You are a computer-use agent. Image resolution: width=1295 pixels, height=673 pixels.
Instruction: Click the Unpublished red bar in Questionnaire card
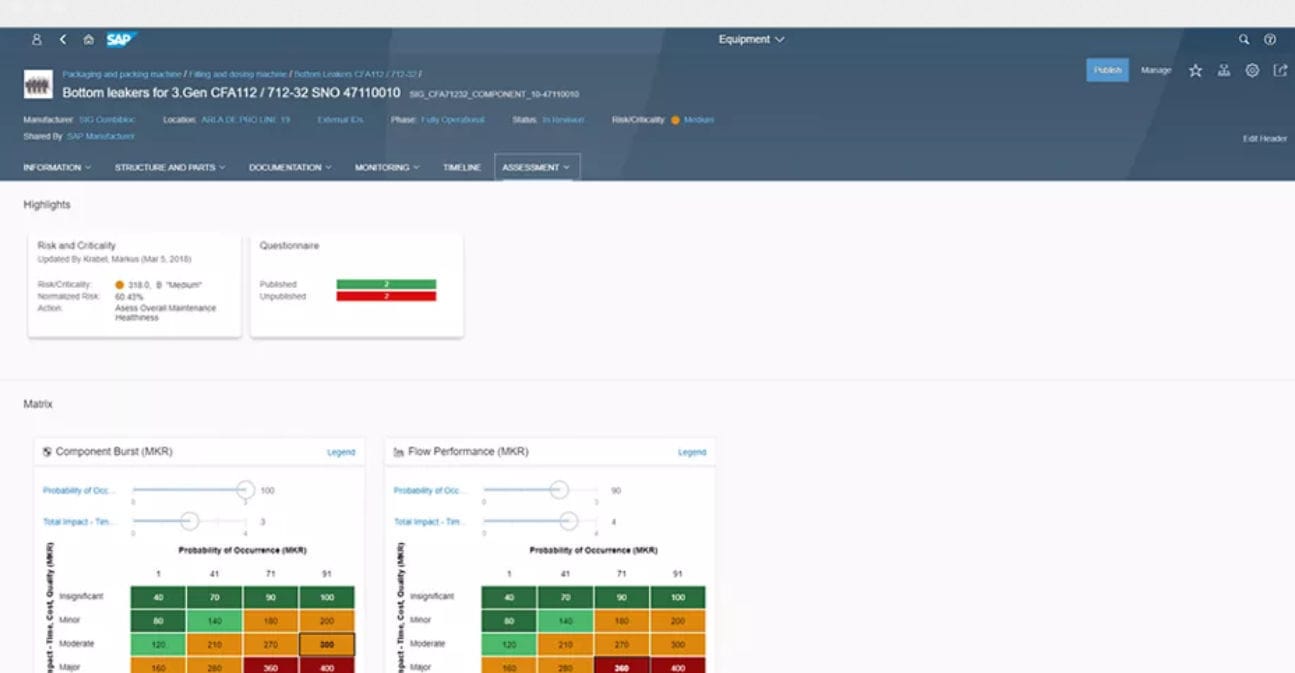coord(389,296)
